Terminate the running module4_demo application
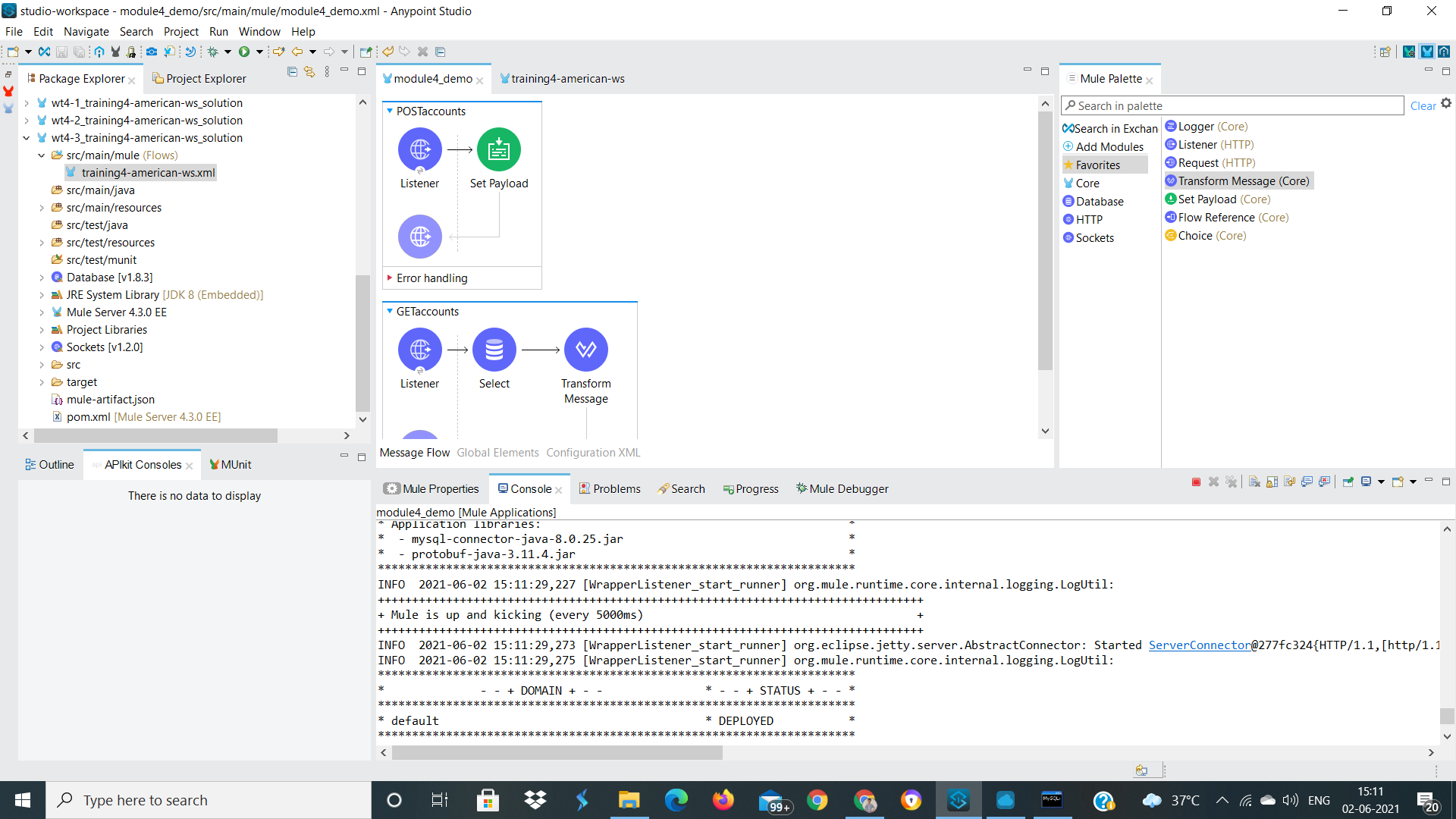This screenshot has width=1456, height=819. click(x=1197, y=482)
